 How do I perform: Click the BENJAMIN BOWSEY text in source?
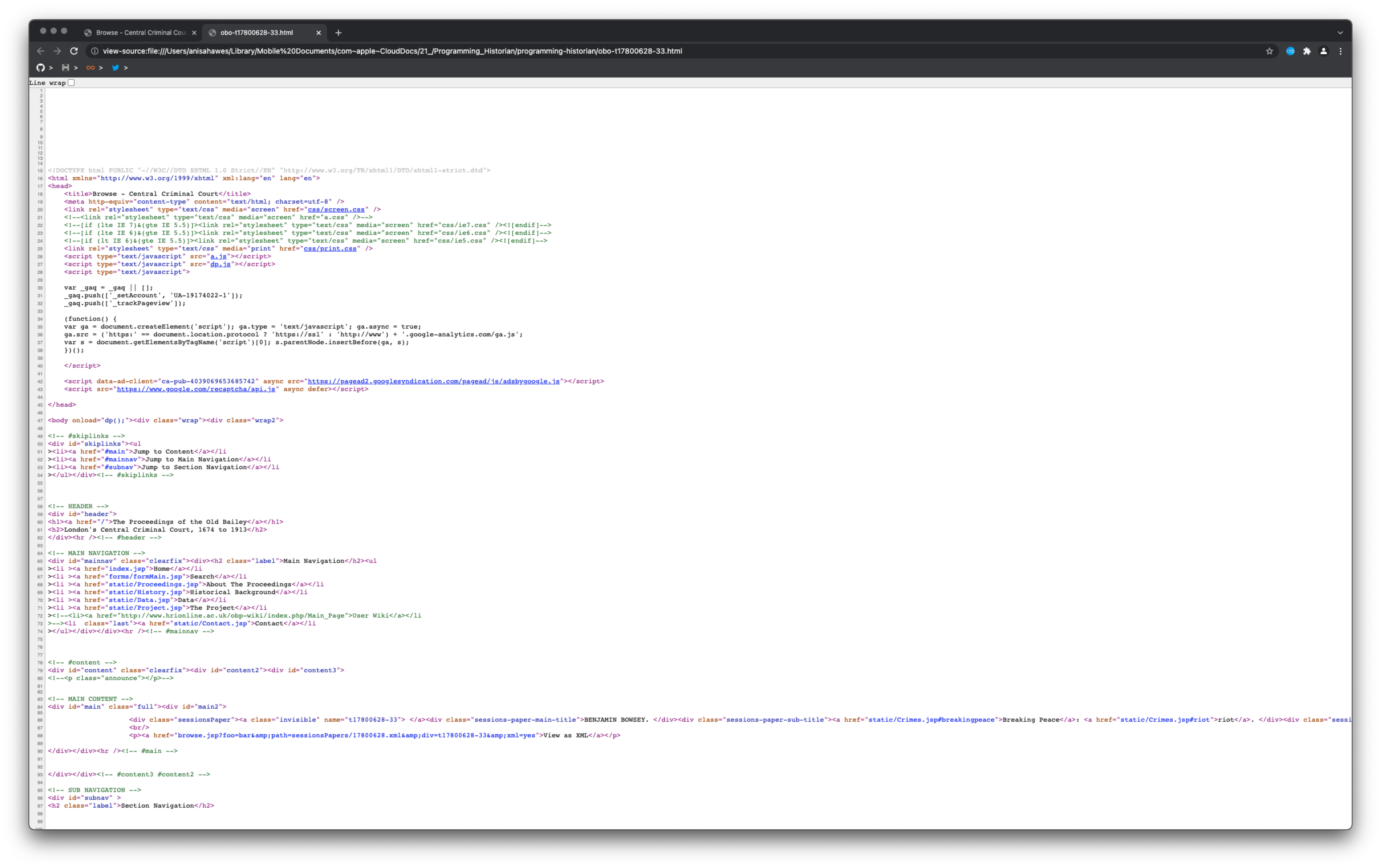616,720
